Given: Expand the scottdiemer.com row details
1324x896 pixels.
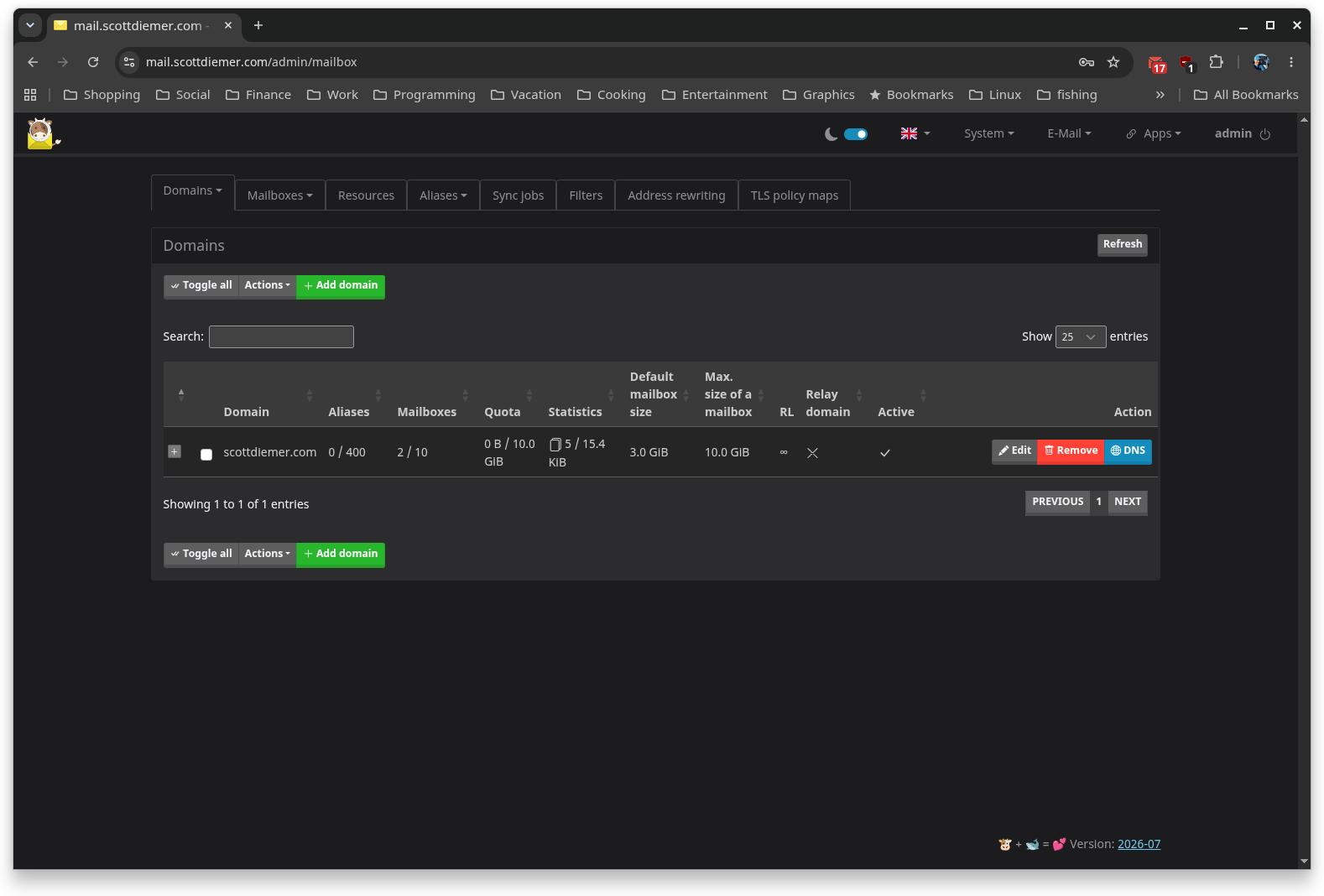Looking at the screenshot, I should [175, 451].
